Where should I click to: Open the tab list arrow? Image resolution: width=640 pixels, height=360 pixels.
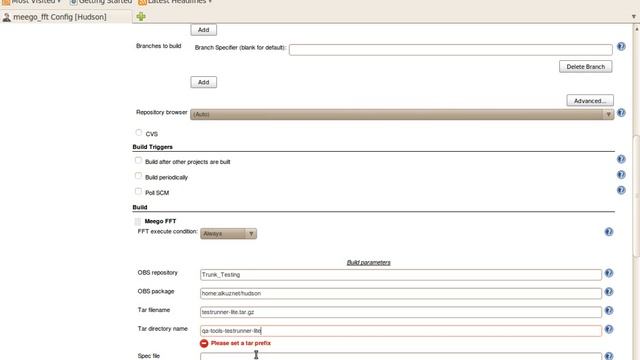click(x=633, y=17)
